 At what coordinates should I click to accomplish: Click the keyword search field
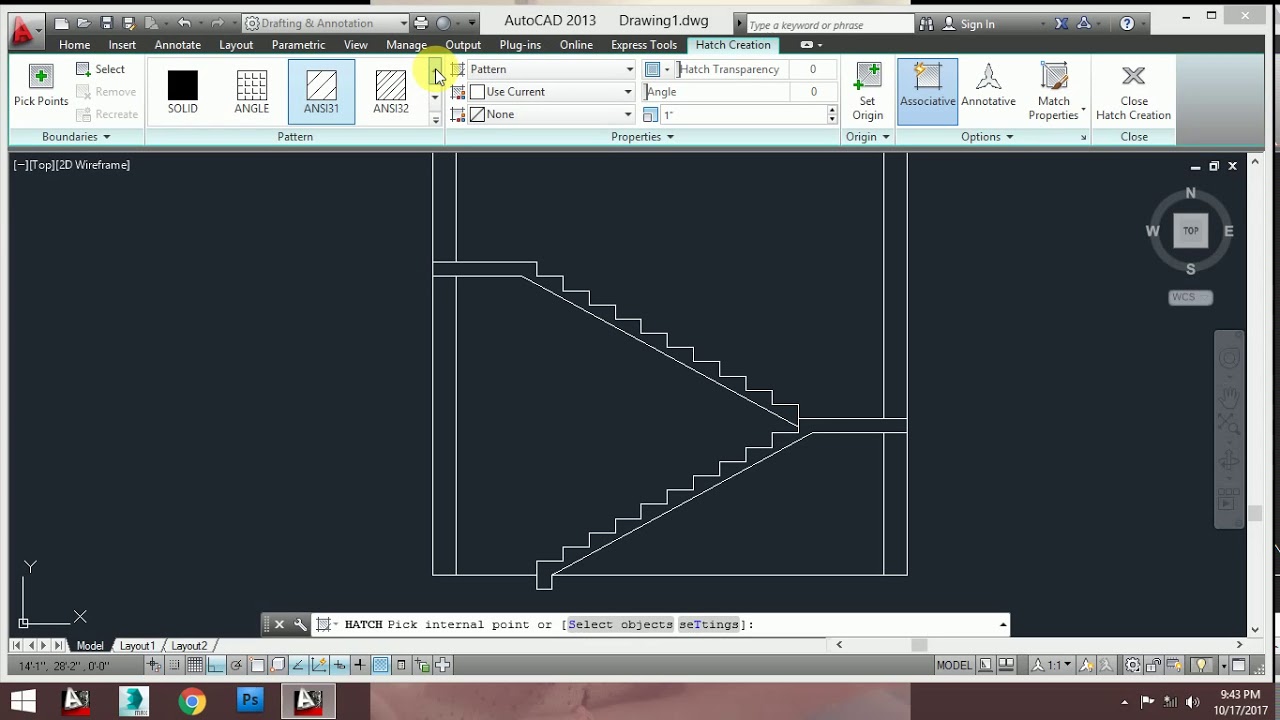tap(829, 24)
